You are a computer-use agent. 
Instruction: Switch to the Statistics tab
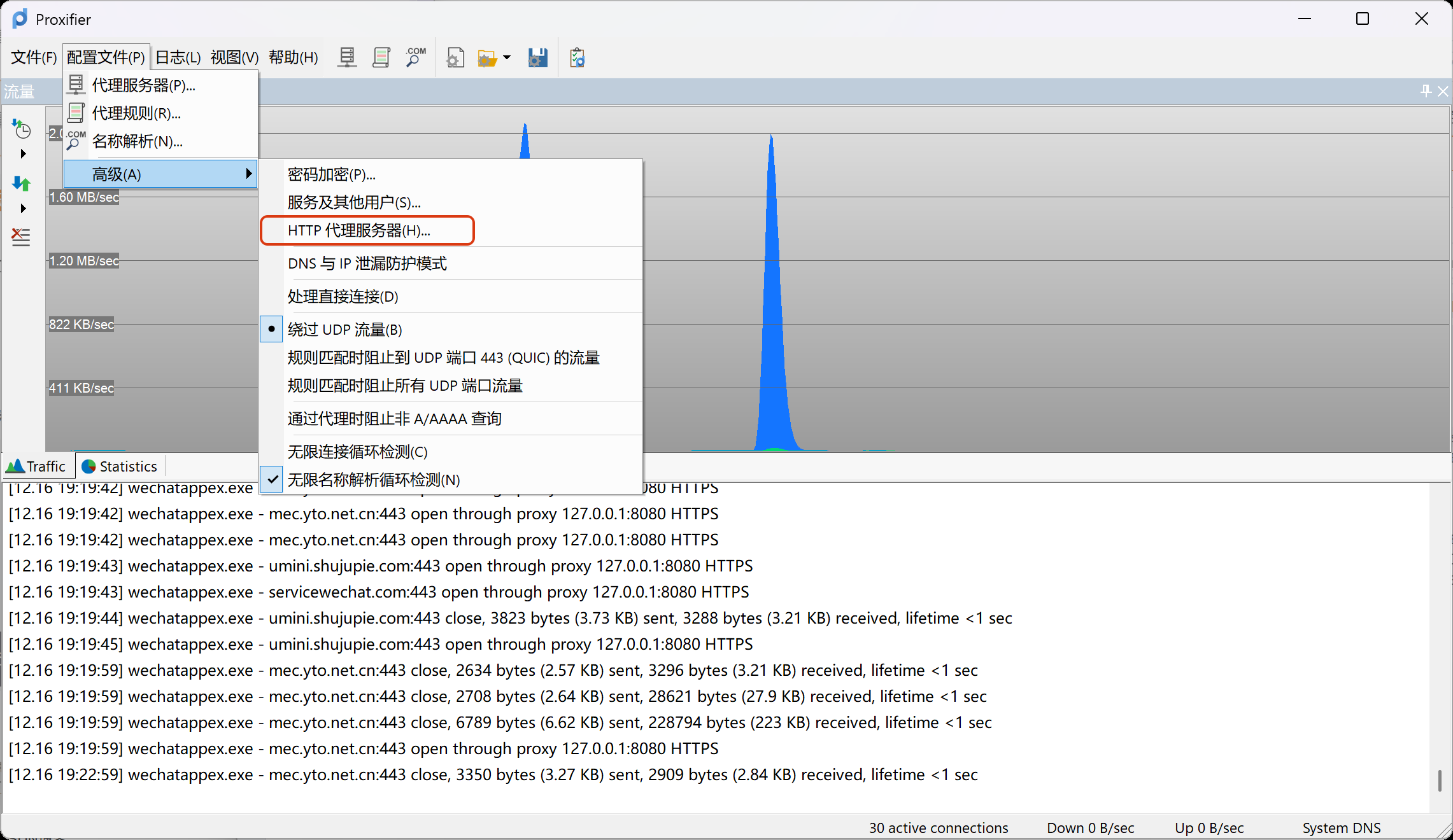(x=120, y=466)
